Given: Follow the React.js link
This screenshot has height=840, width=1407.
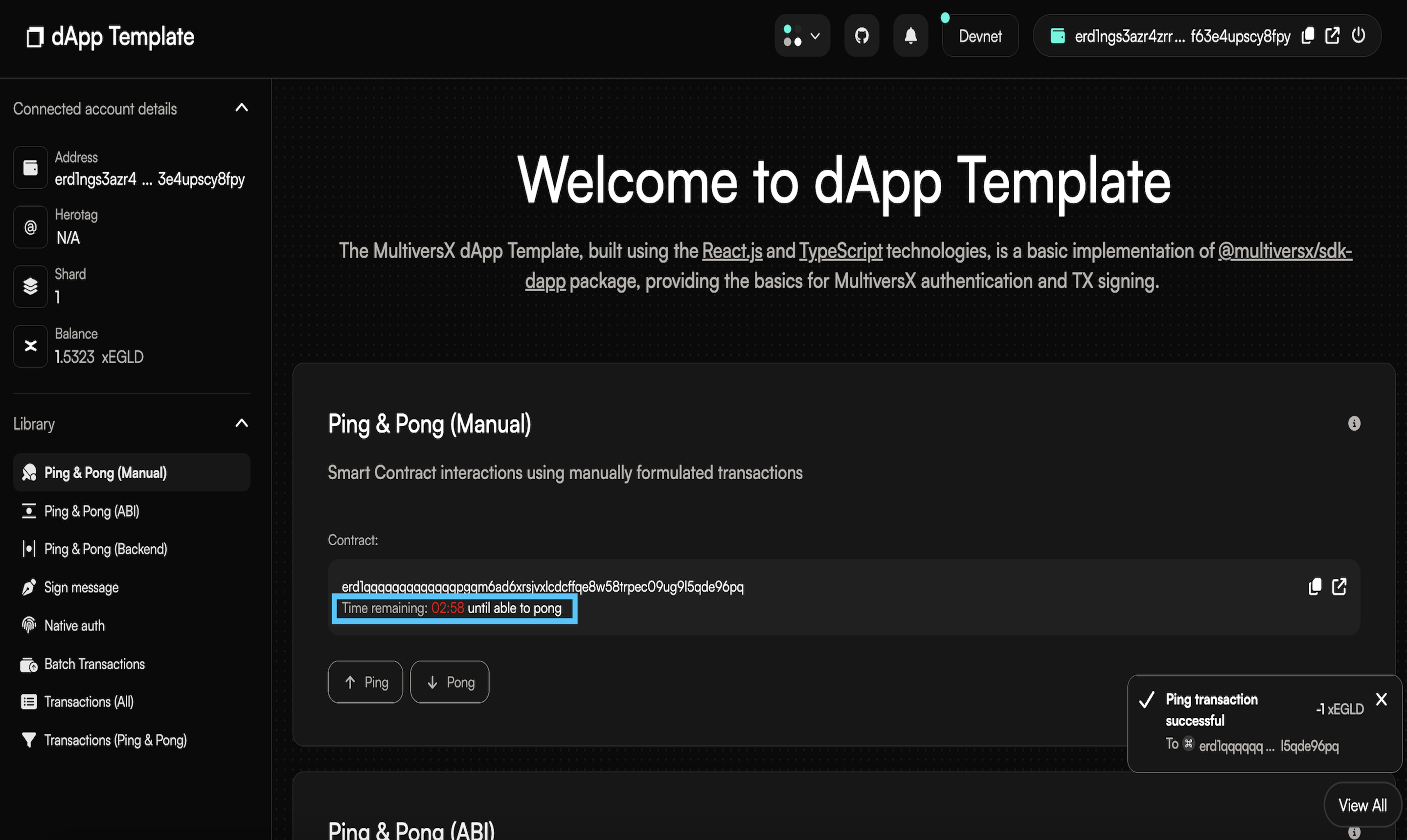Looking at the screenshot, I should 731,251.
